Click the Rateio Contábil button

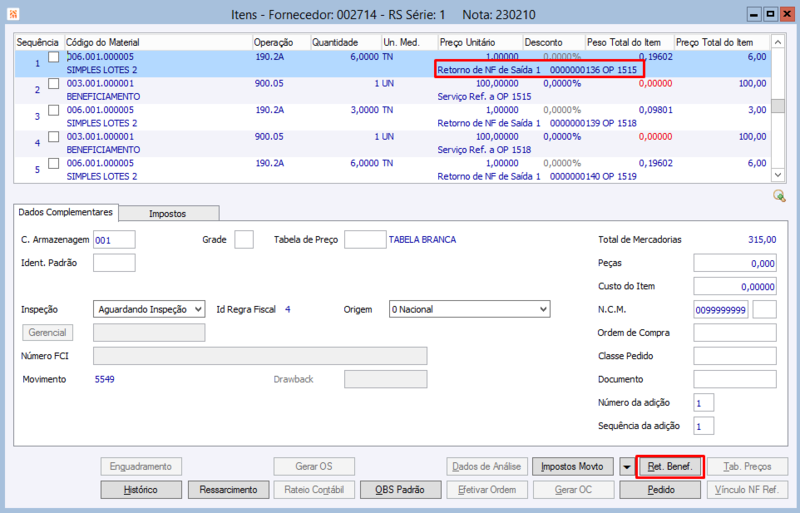314,490
